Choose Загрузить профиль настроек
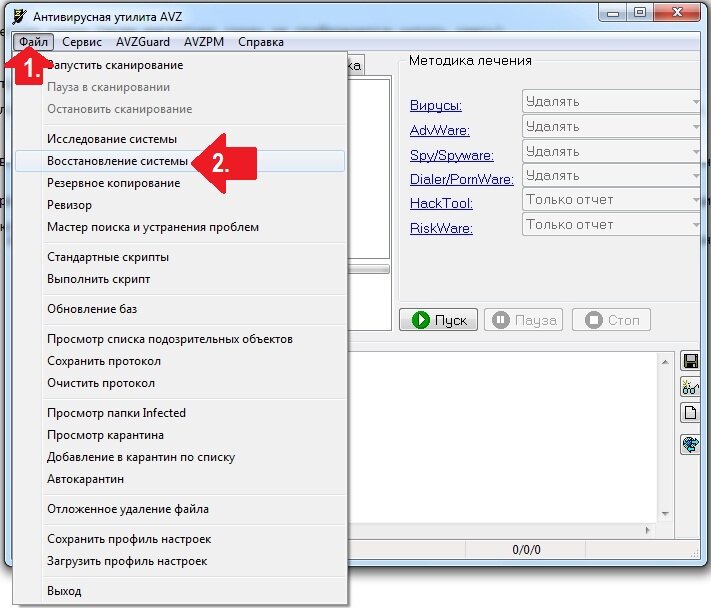 pyautogui.click(x=180, y=561)
